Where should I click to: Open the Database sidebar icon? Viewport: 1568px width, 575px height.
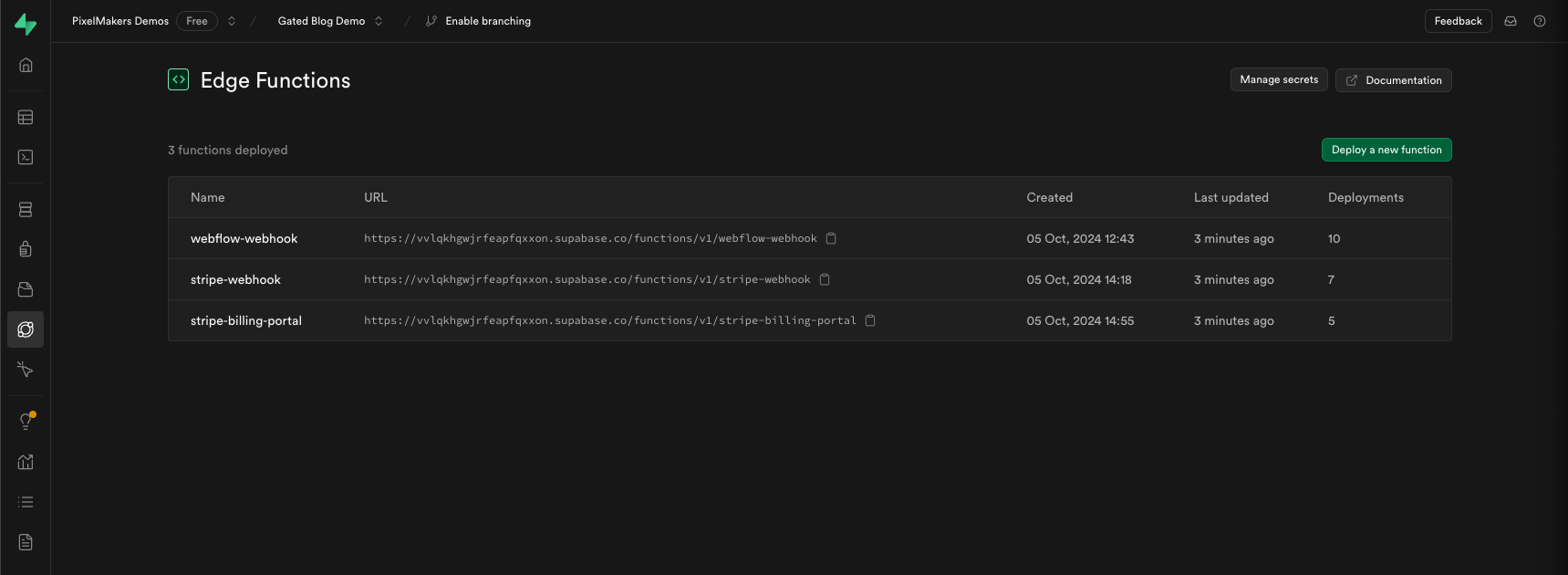pos(26,209)
